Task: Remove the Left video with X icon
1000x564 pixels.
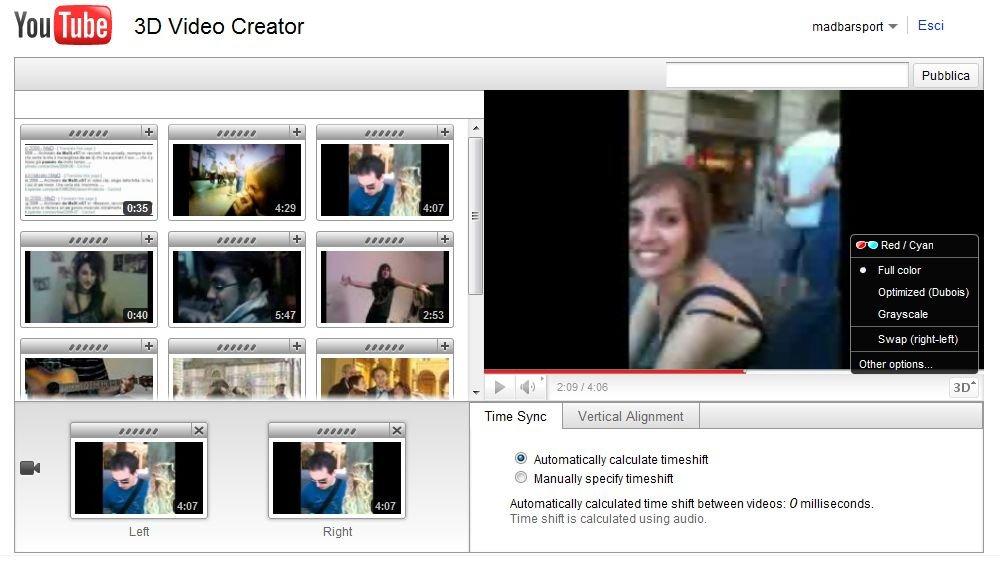Action: (x=199, y=430)
